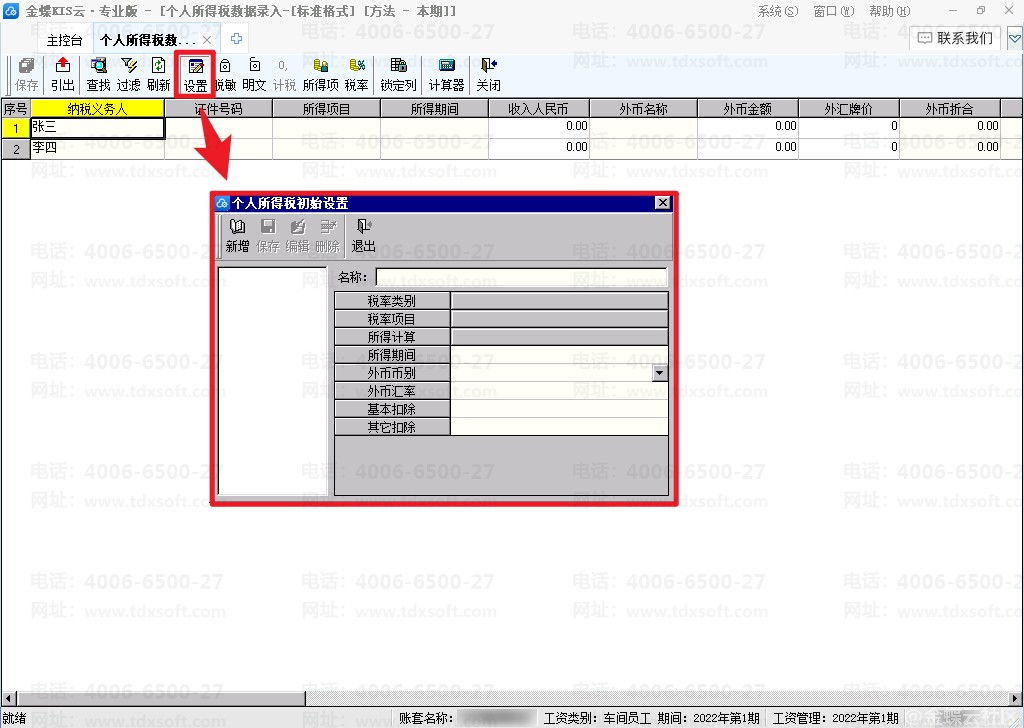Image resolution: width=1024 pixels, height=728 pixels.
Task: Select the 收入人民币 column header
Action: [539, 109]
